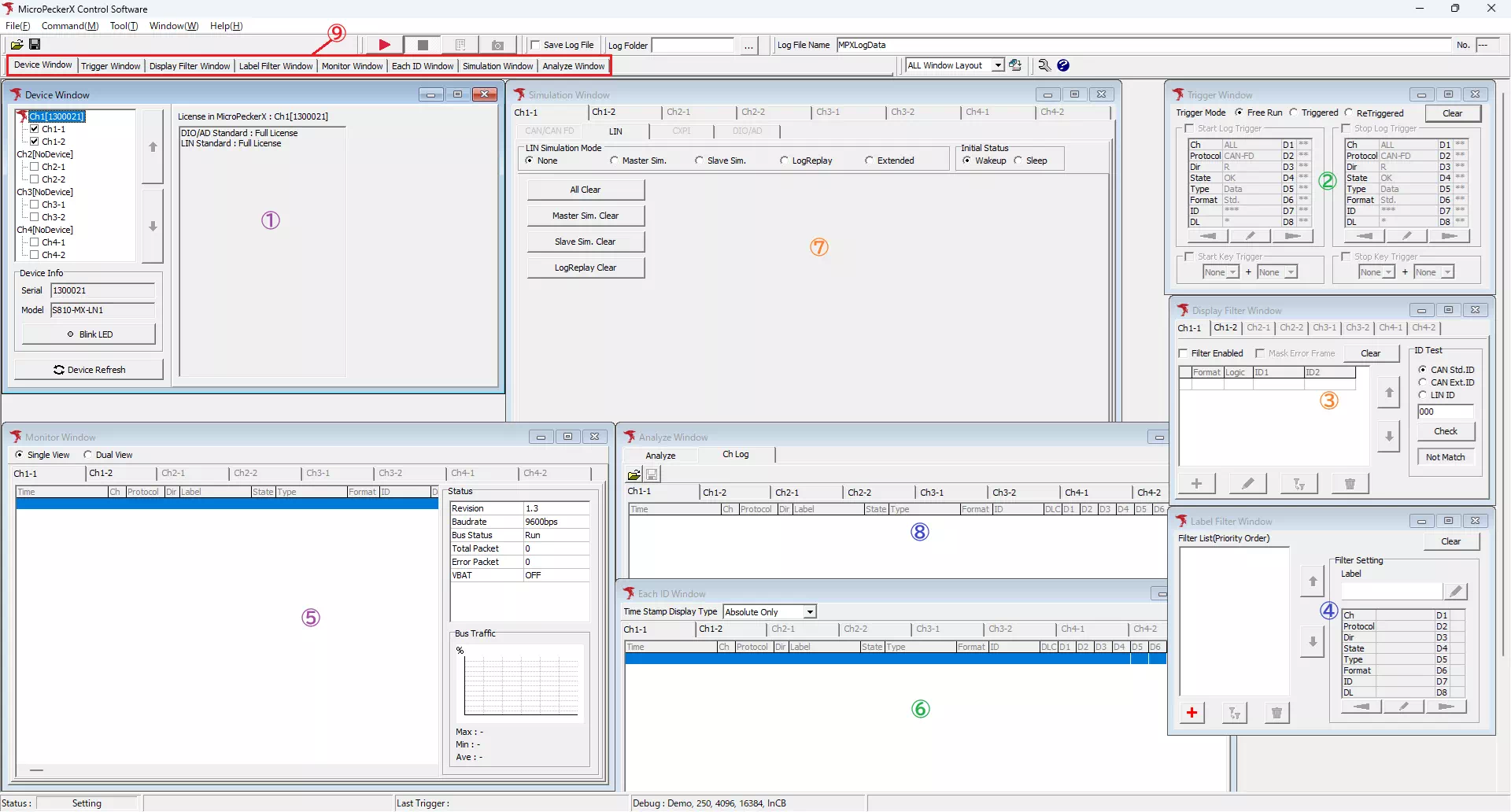Switch to the Analyze Window tab

[574, 65]
